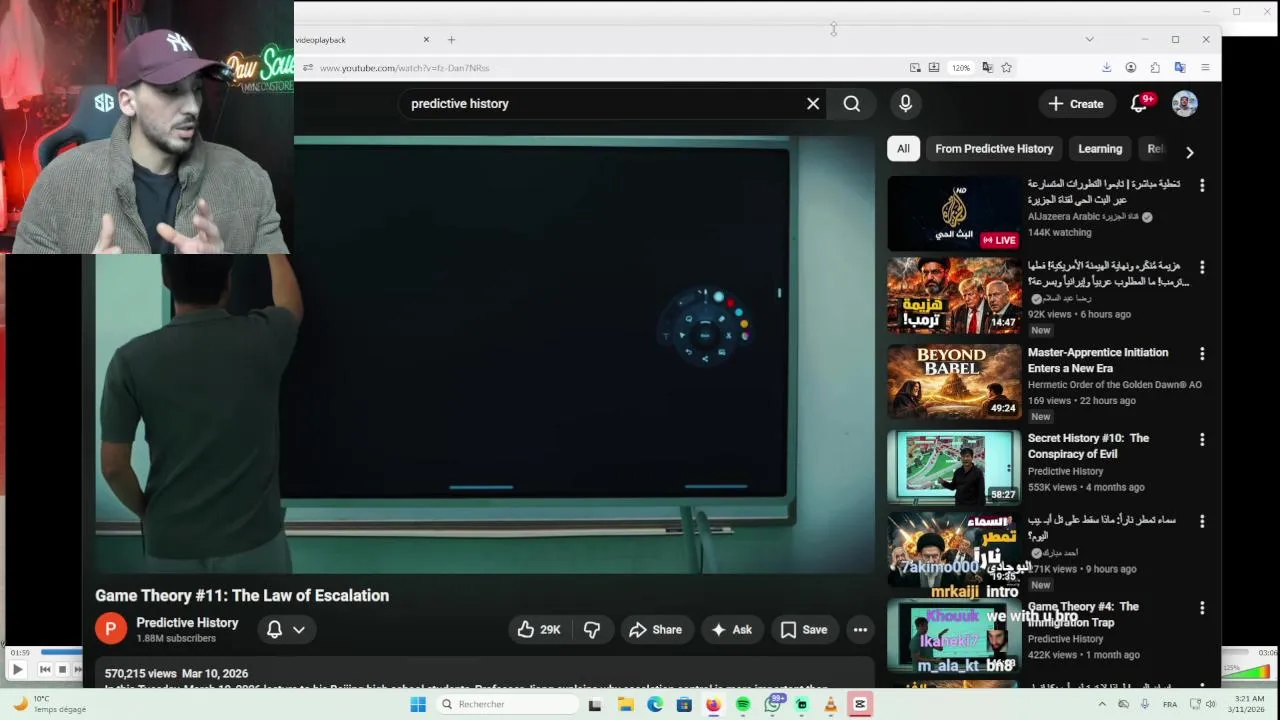Open CapCut from the taskbar

tap(860, 705)
